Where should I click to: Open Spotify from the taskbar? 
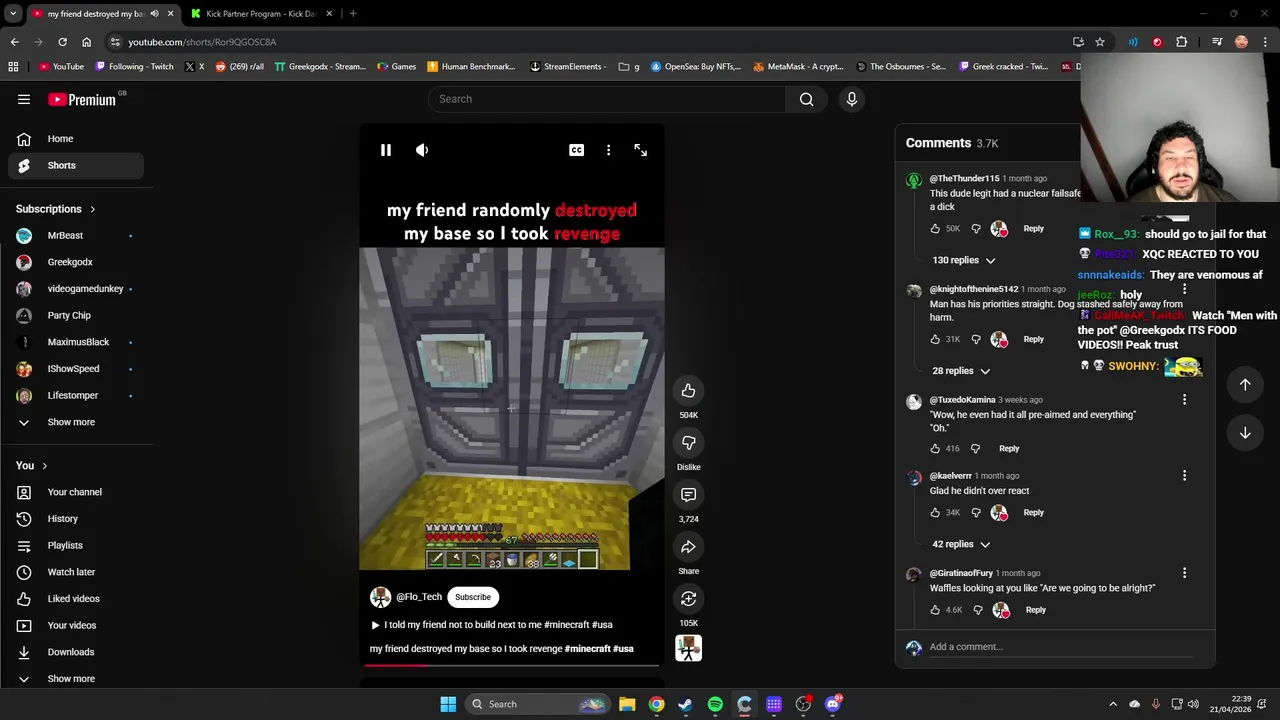(715, 704)
